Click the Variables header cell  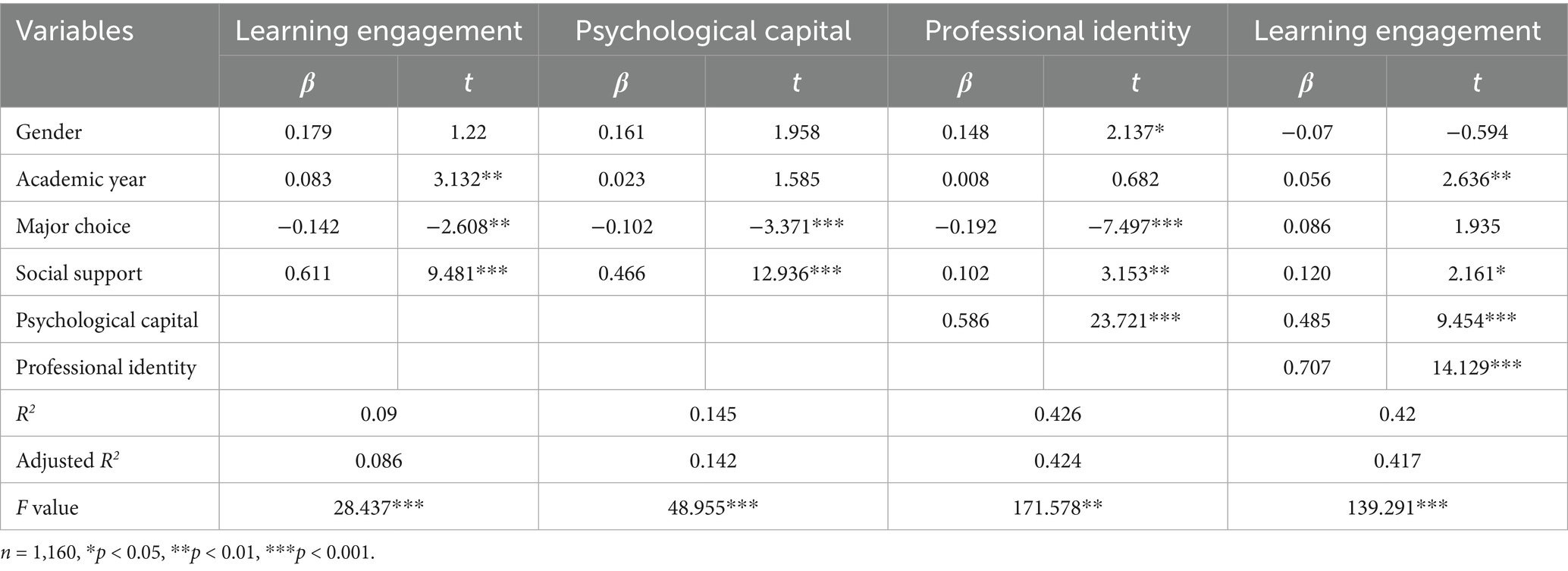74,31
